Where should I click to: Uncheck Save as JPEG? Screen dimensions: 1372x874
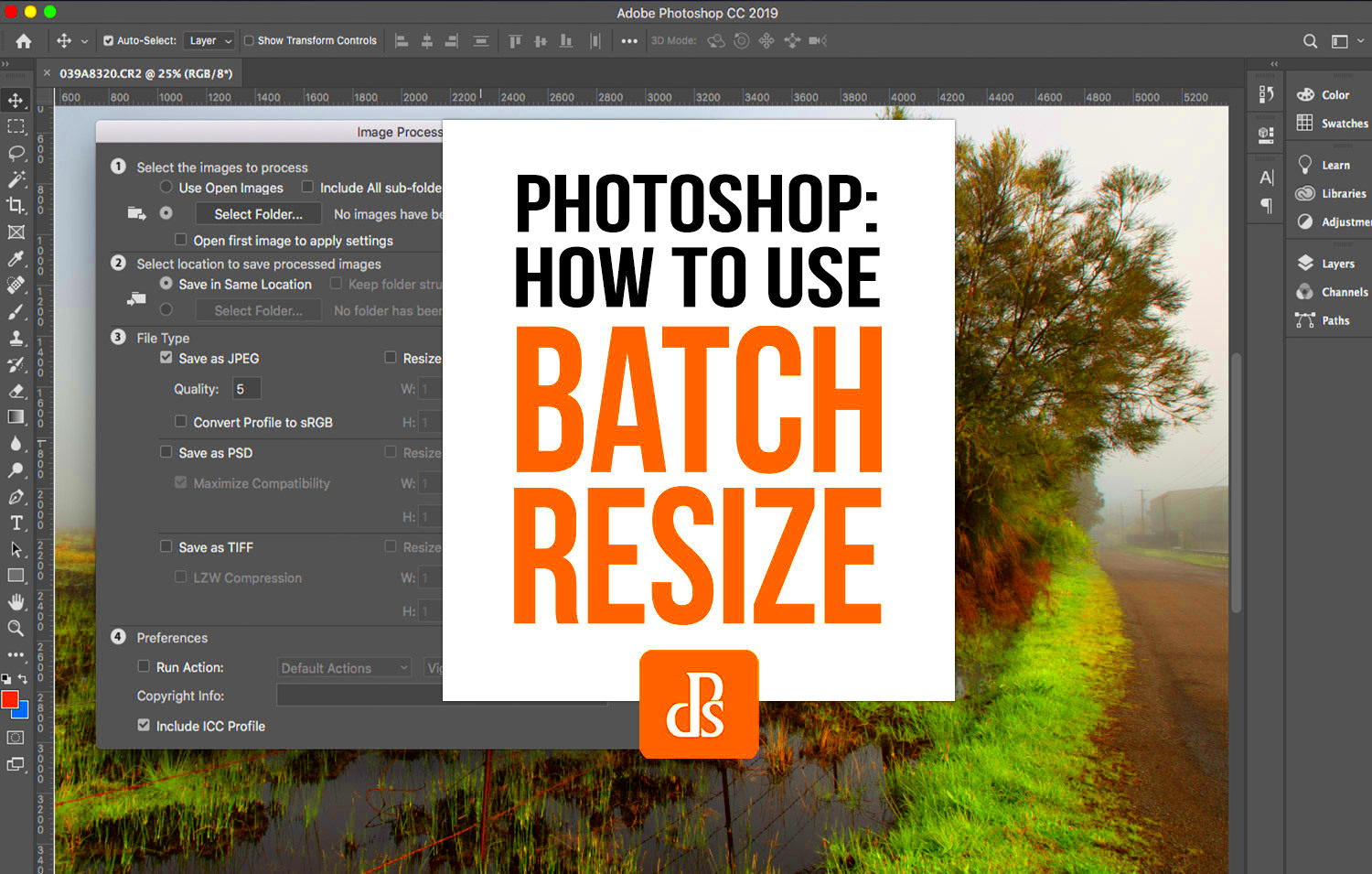[166, 358]
